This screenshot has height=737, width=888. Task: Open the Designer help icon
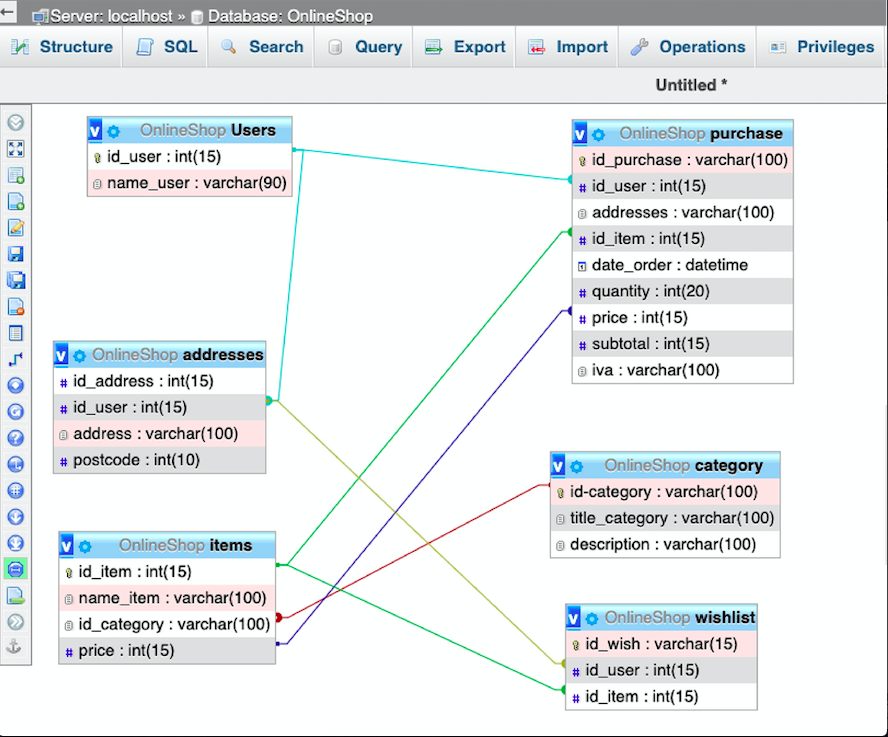14,438
